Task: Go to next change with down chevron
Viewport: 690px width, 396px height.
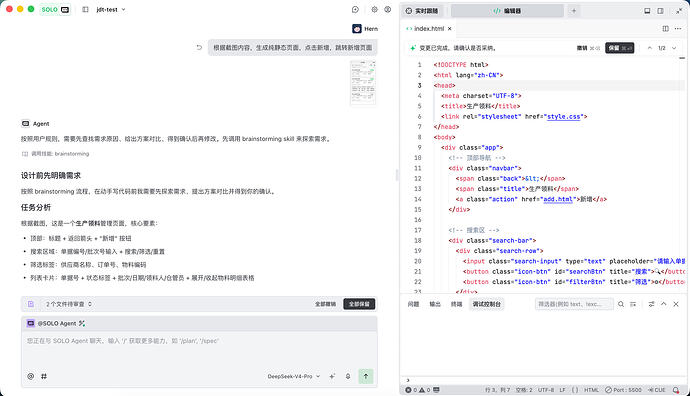Action: click(674, 48)
